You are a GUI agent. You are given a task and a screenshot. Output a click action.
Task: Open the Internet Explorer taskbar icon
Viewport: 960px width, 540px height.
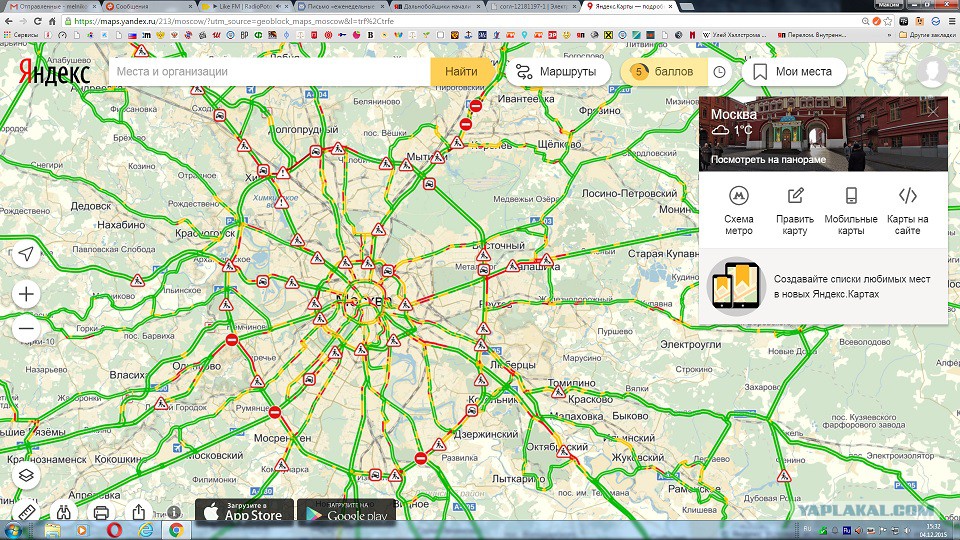coord(145,530)
